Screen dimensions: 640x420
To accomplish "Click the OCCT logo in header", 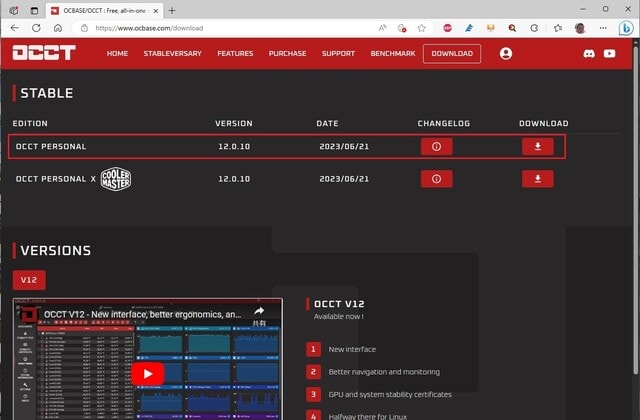I will [x=44, y=53].
